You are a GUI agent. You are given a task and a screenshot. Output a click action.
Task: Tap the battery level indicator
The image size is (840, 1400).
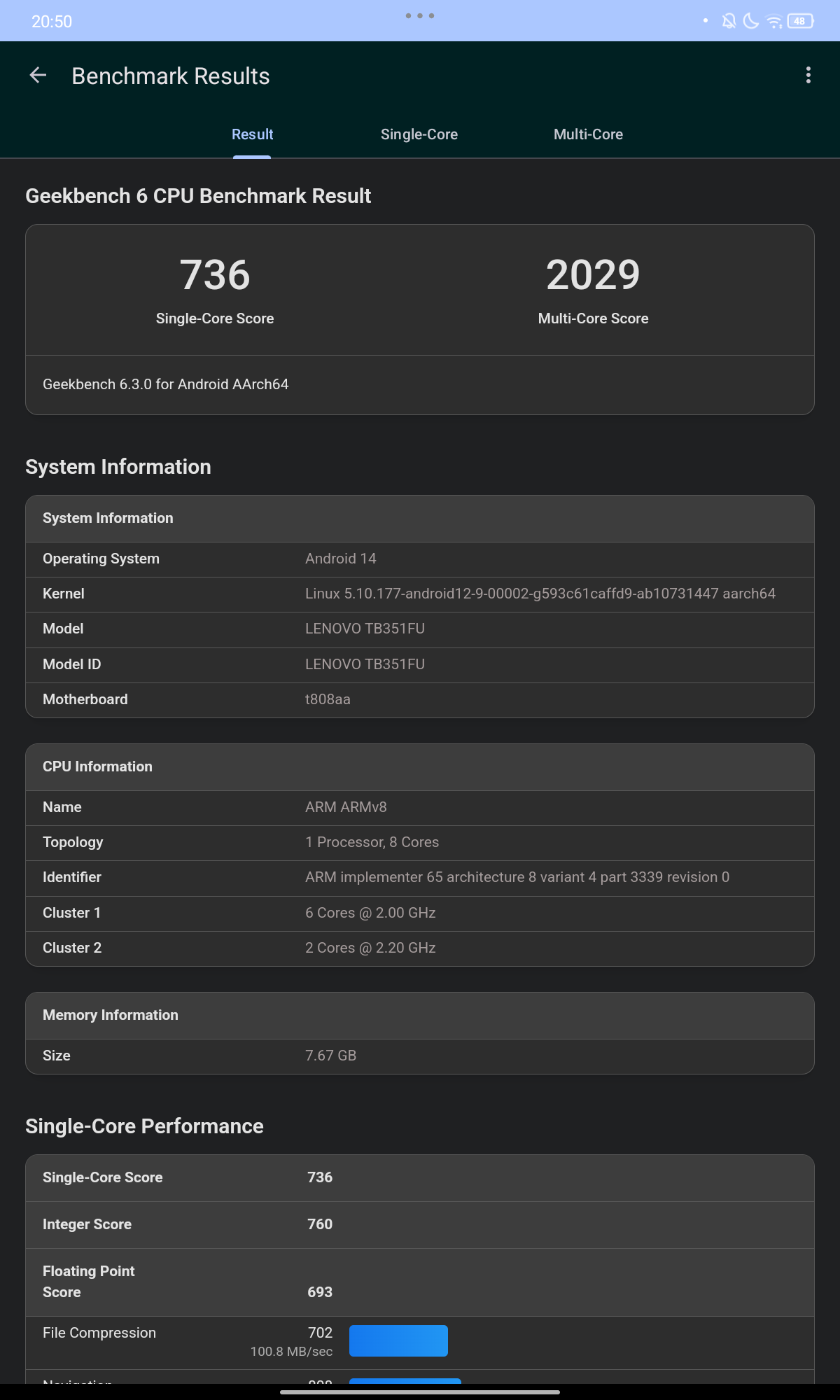(800, 21)
